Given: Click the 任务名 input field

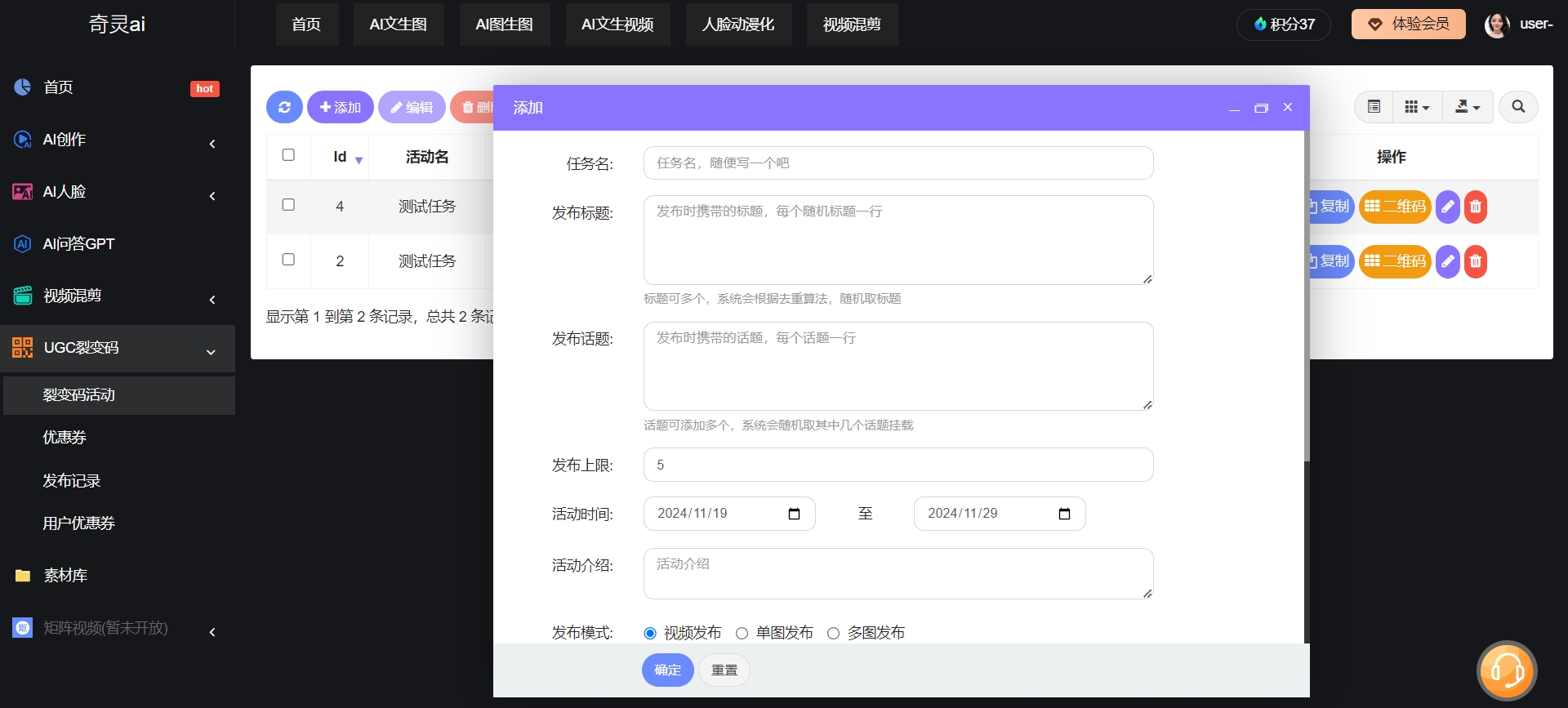Looking at the screenshot, I should 898,163.
